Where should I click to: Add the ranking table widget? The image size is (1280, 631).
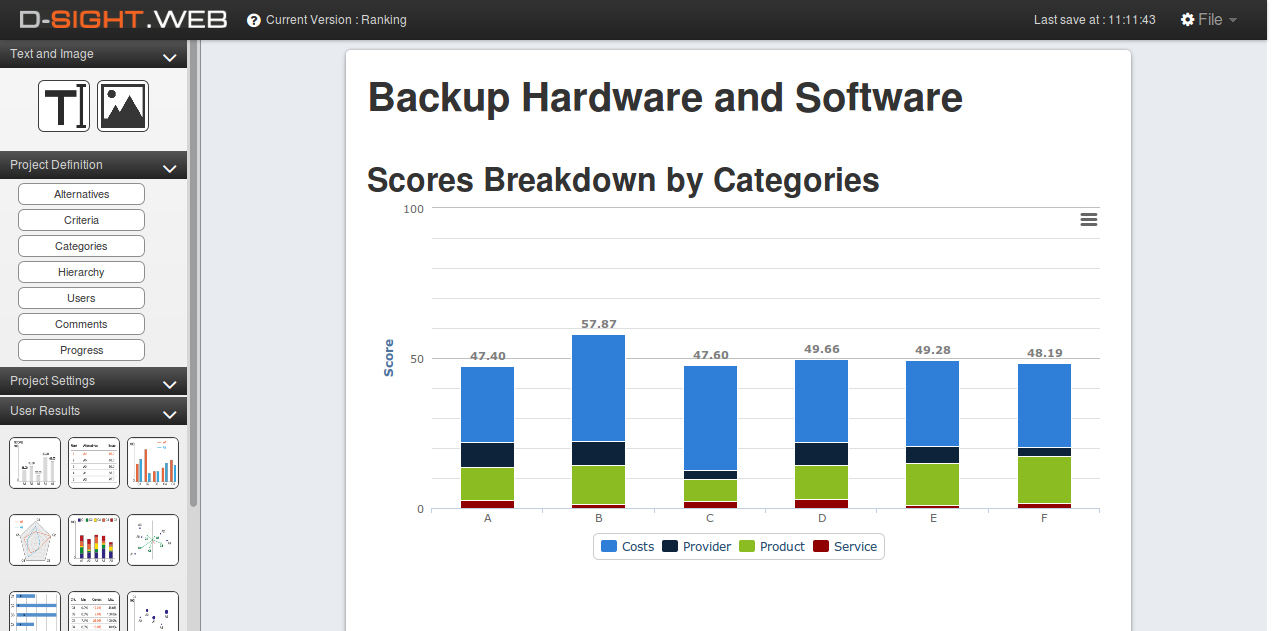tap(94, 463)
